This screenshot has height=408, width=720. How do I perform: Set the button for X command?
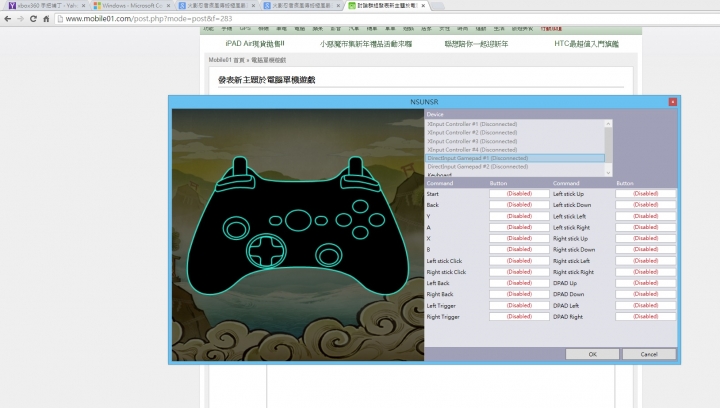click(519, 238)
